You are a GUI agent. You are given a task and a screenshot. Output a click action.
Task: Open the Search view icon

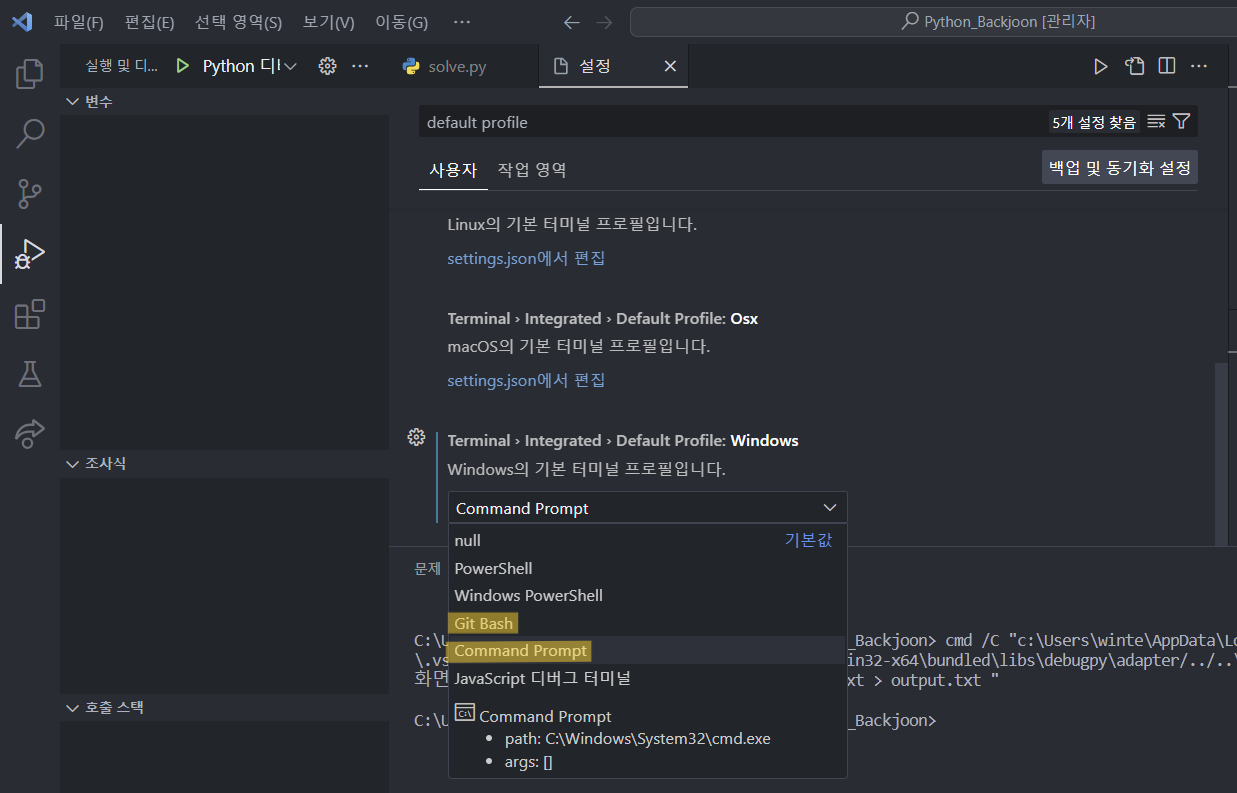click(30, 133)
